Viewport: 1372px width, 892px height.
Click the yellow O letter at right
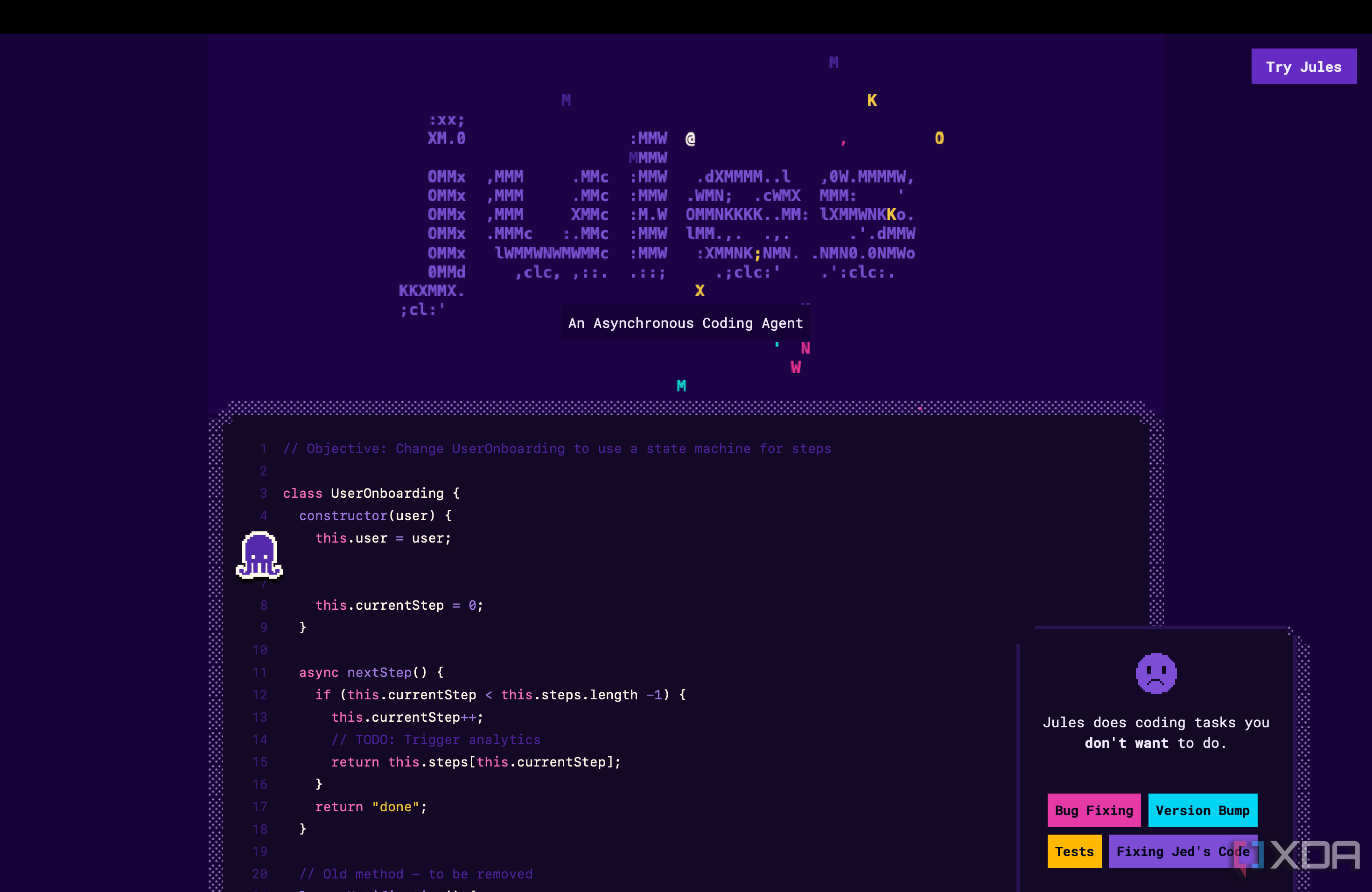coord(939,138)
